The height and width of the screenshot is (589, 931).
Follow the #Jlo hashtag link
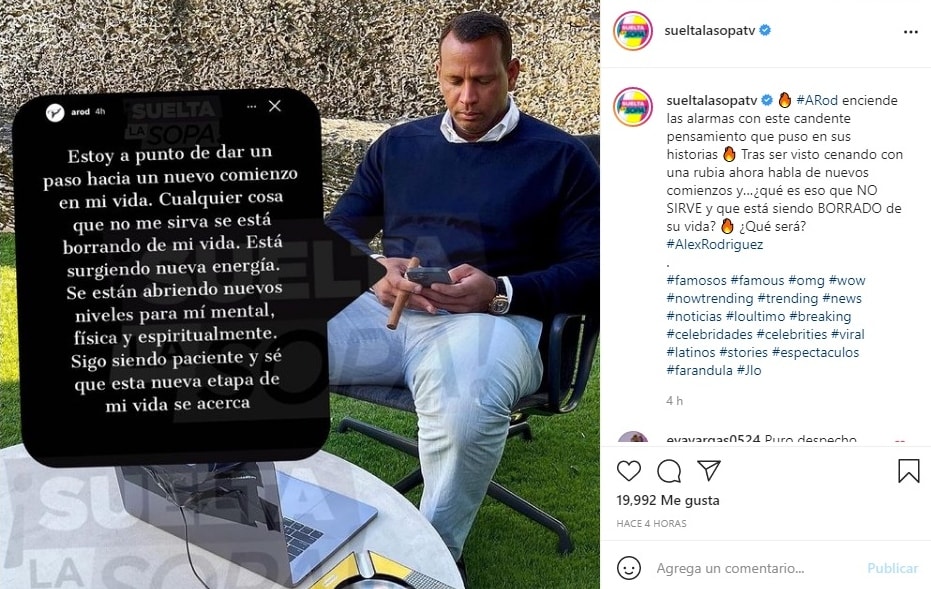(749, 370)
